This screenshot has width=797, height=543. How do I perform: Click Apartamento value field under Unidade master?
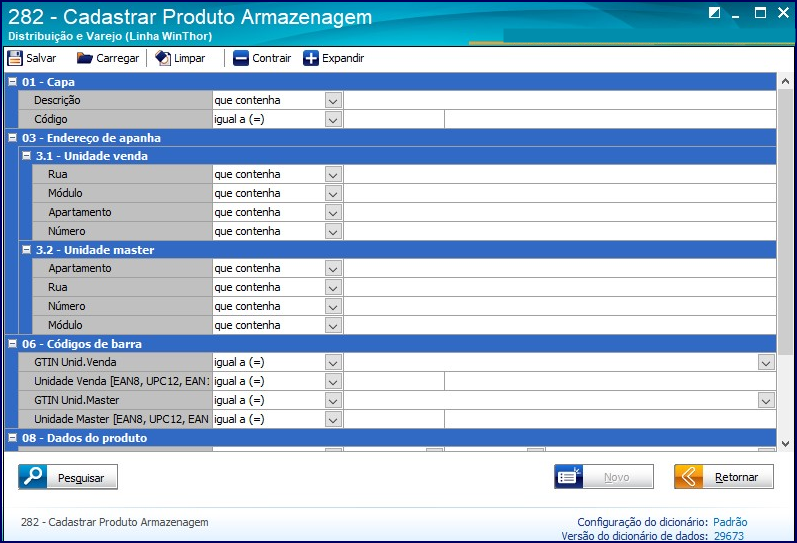(560, 268)
